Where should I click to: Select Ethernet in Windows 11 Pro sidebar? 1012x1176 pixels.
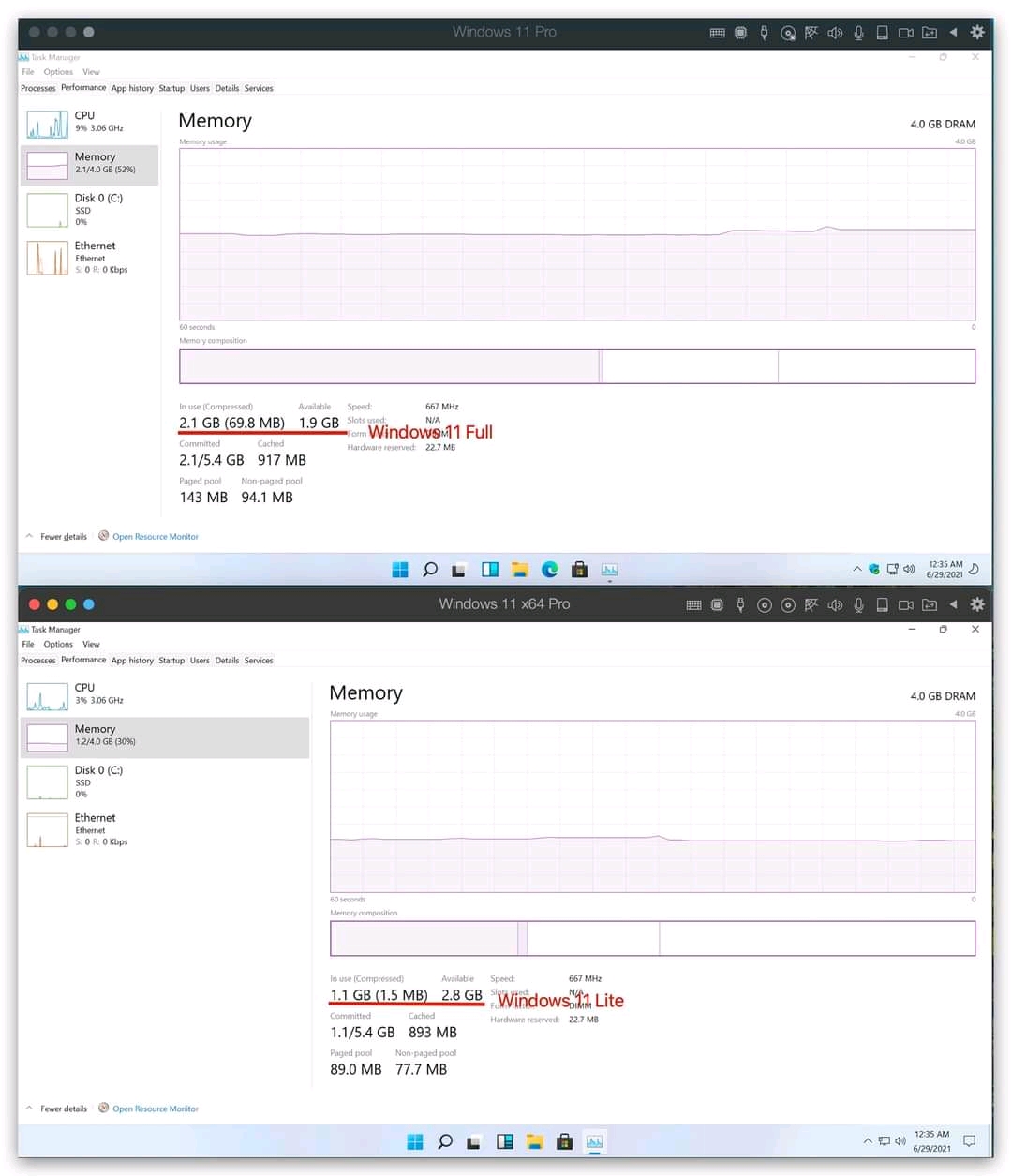[x=89, y=258]
